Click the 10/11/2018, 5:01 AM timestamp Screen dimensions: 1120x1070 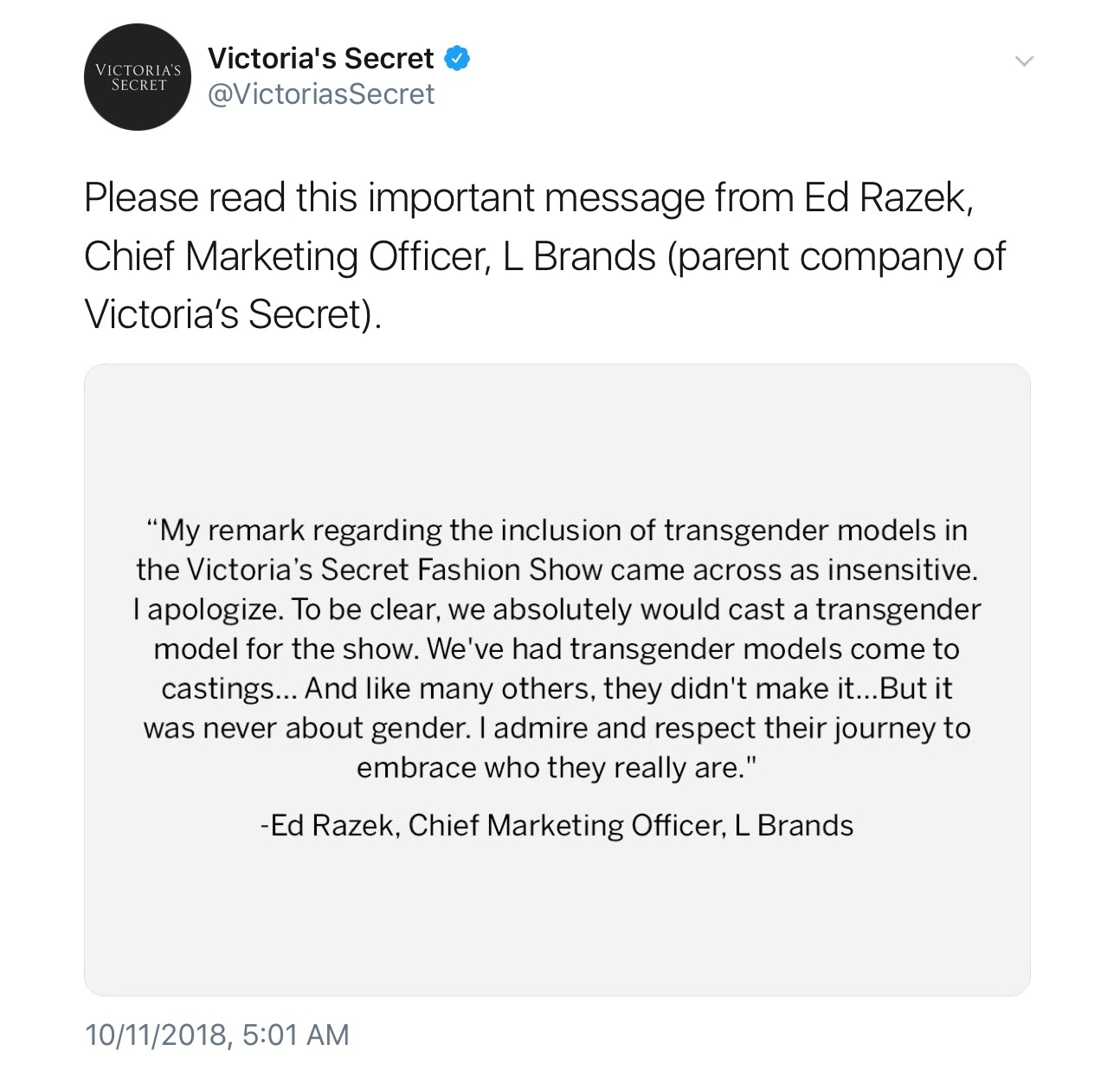(x=217, y=1035)
